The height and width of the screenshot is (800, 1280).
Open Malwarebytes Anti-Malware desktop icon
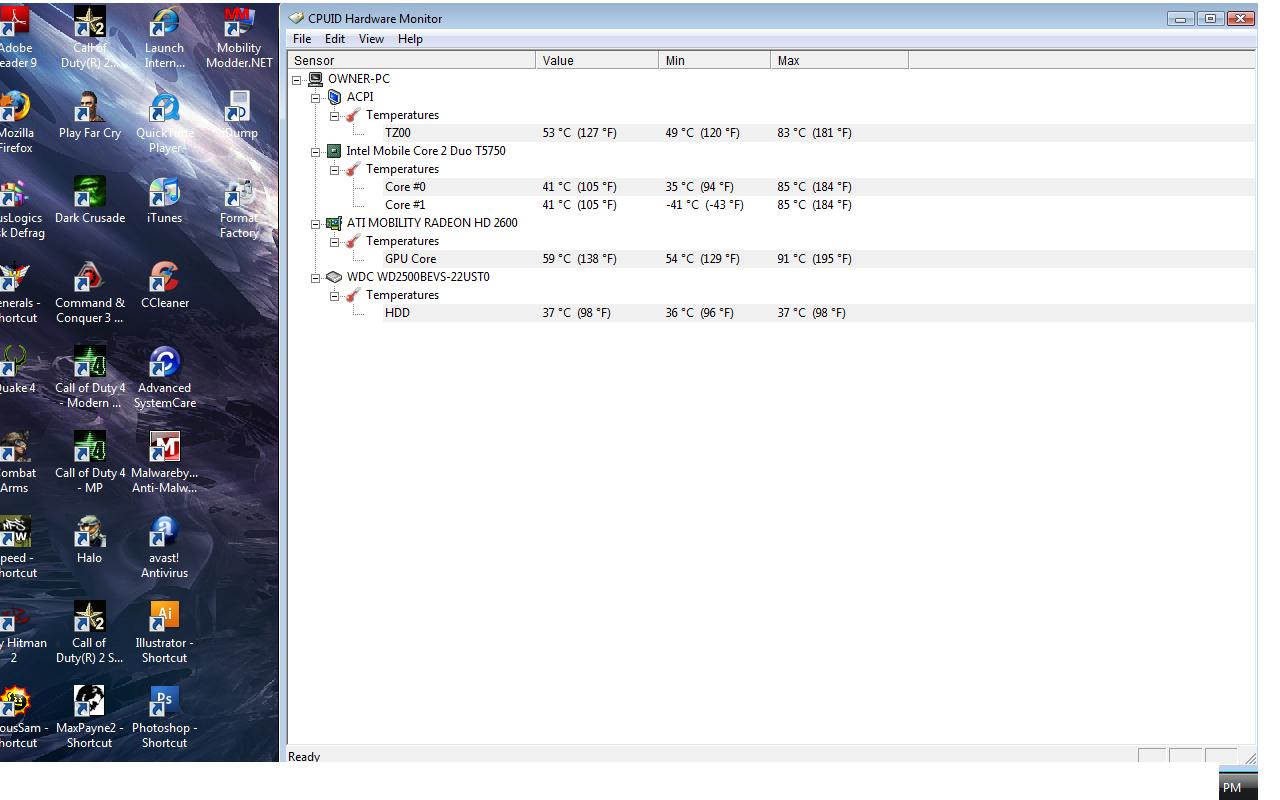(x=165, y=463)
